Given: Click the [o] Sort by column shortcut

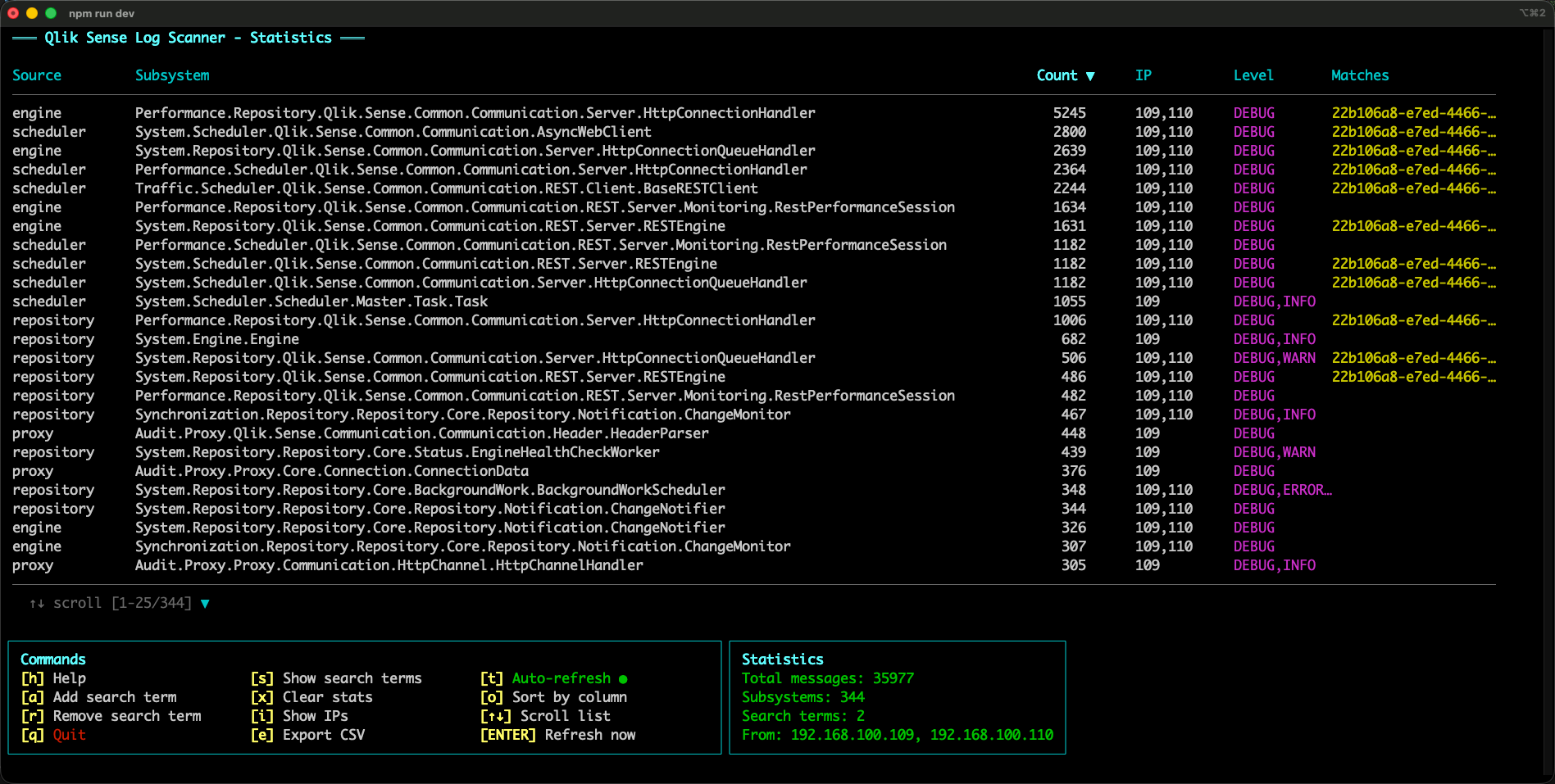Looking at the screenshot, I should point(553,697).
